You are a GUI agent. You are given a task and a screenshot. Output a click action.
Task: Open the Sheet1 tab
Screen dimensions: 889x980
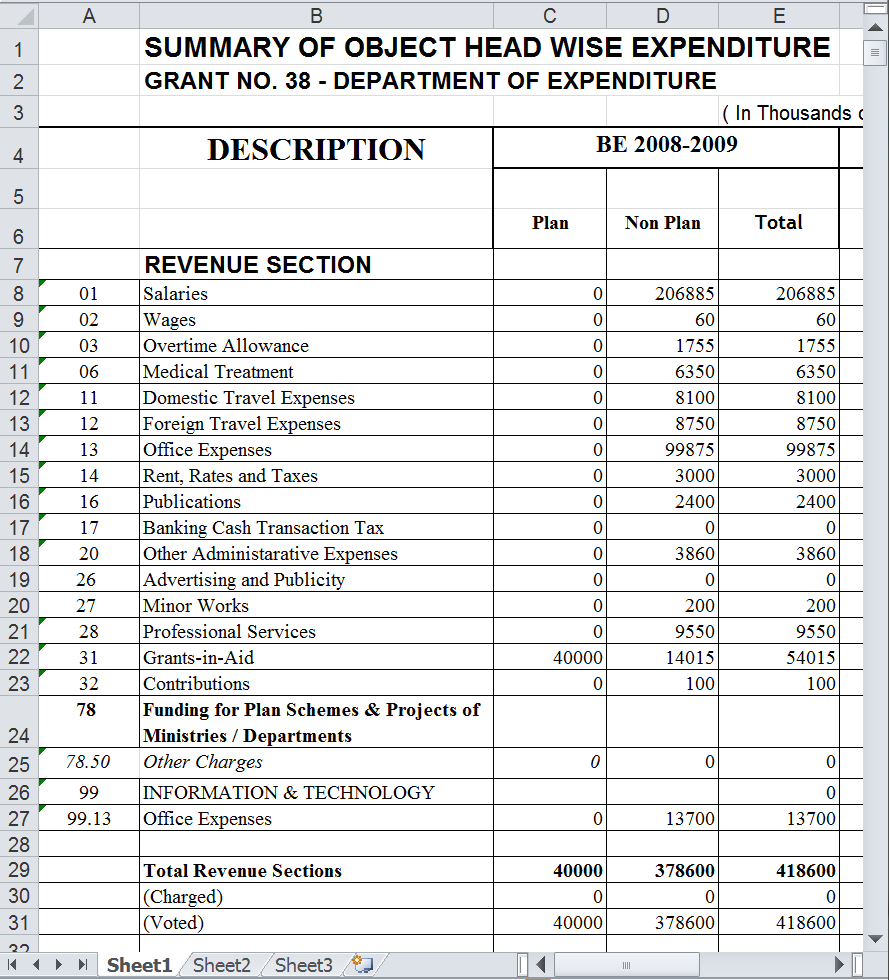pyautogui.click(x=139, y=965)
